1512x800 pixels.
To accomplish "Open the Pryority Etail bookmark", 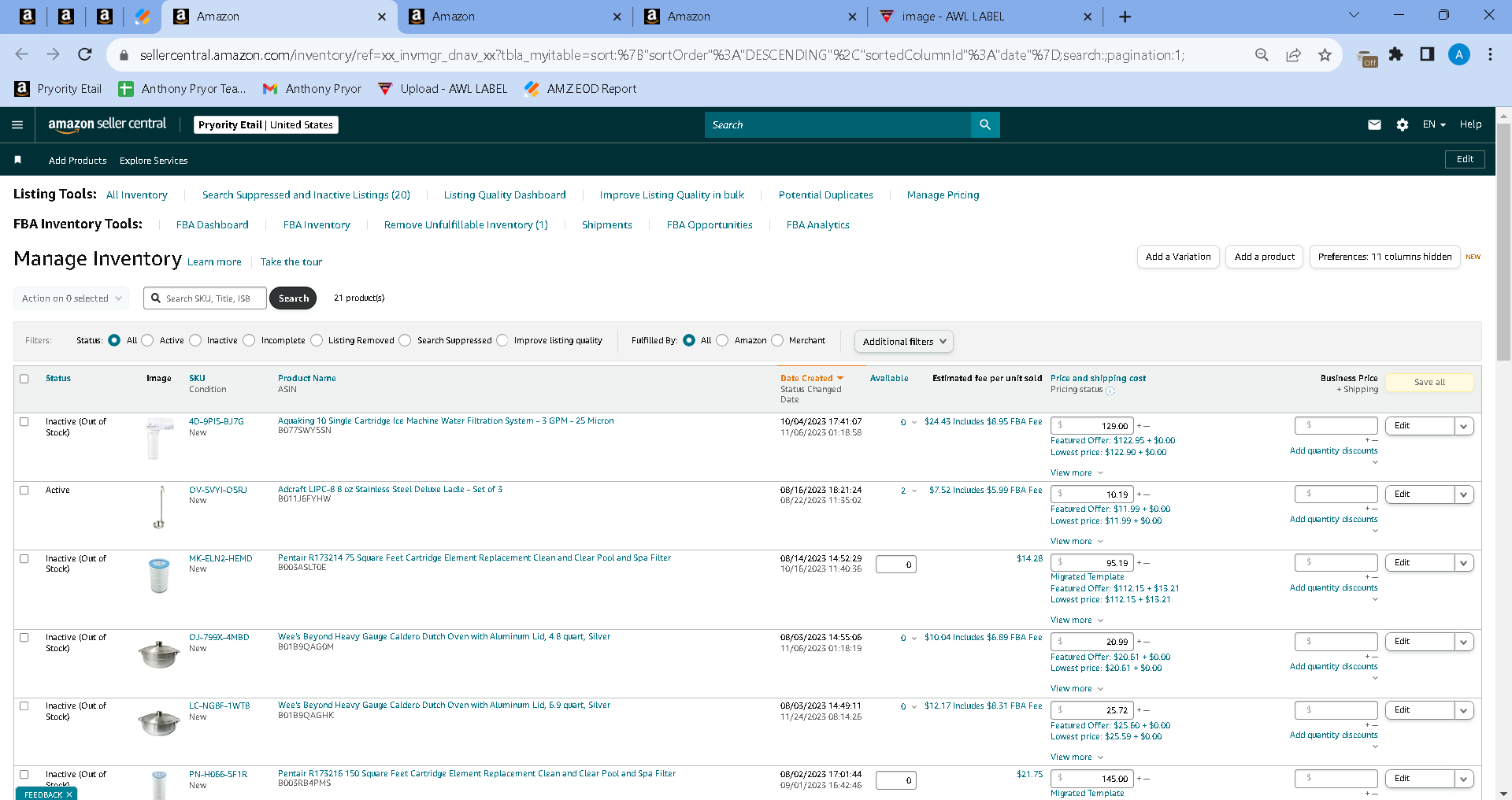I will 58,89.
